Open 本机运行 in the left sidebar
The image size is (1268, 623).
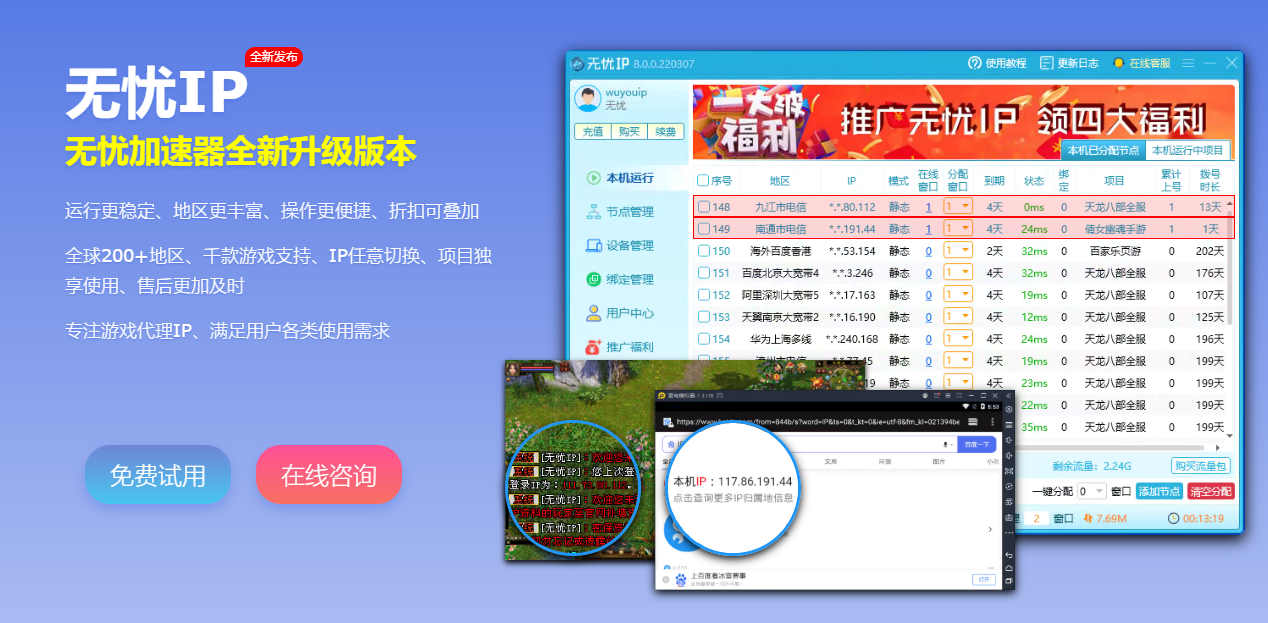[x=620, y=178]
